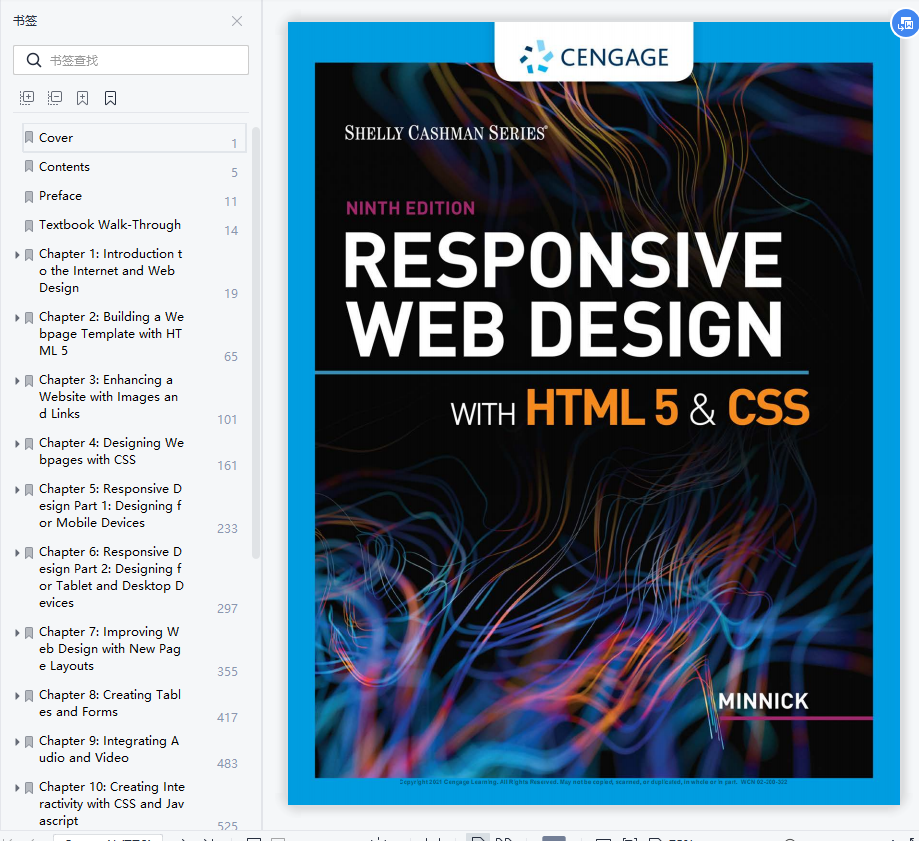The height and width of the screenshot is (841, 919).
Task: Select Chapter 4: Designing Webpages with CSS
Action: coord(111,451)
